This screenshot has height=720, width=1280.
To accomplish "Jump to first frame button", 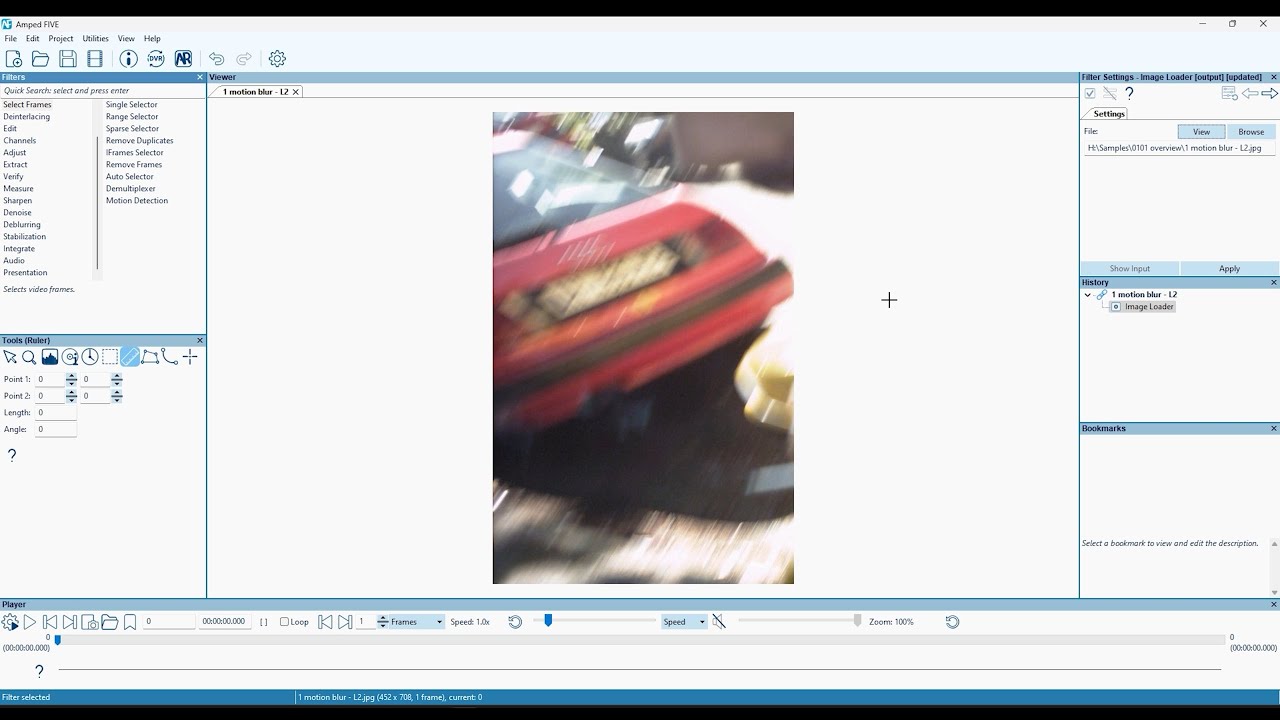I will (x=50, y=622).
